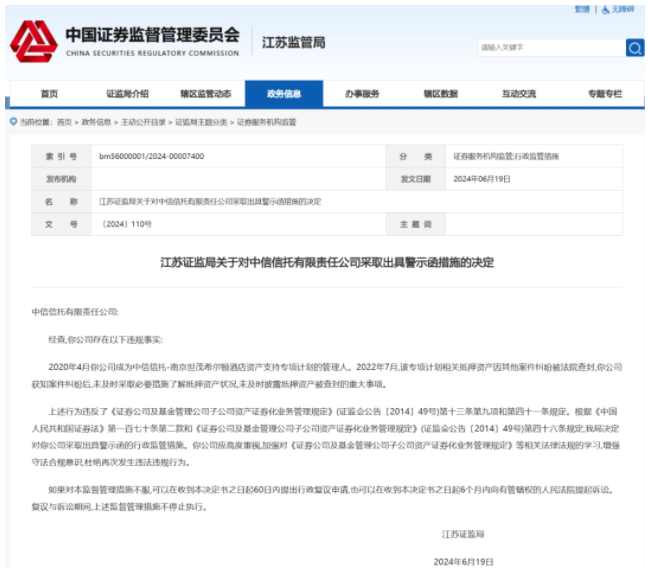Click the document number 〔2024〕110号
The image size is (648, 571).
click(127, 224)
